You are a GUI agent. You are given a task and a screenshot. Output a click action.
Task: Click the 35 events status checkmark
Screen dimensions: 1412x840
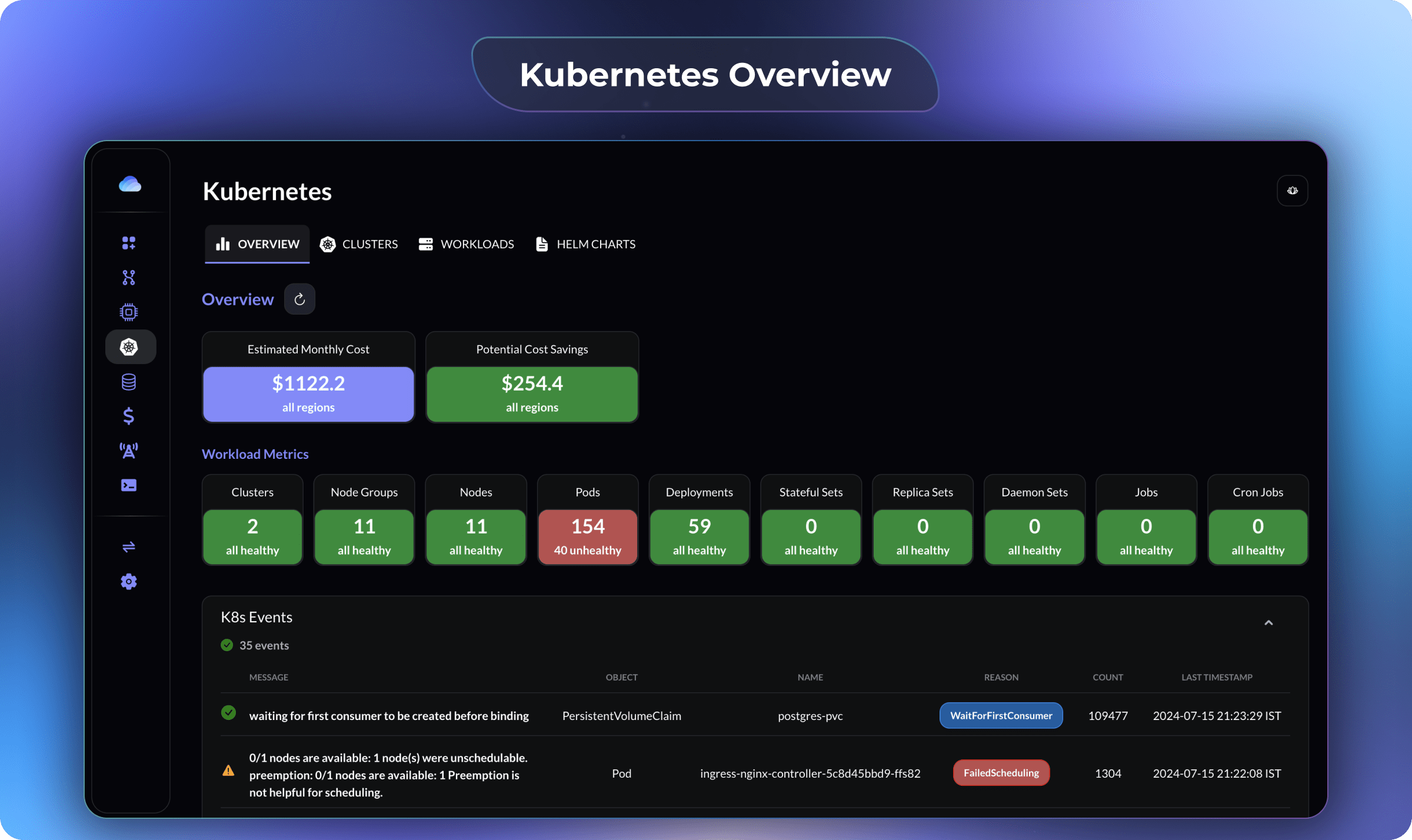tap(227, 645)
